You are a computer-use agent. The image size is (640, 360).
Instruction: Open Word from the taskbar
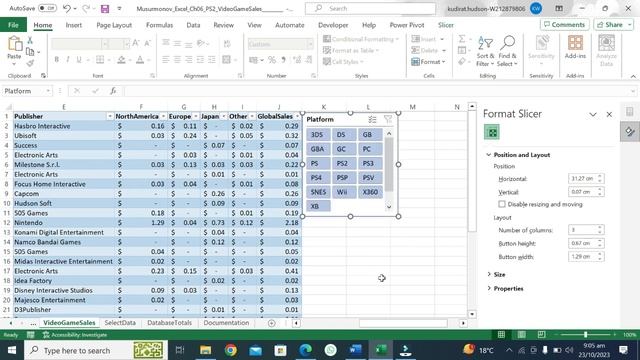pos(356,350)
